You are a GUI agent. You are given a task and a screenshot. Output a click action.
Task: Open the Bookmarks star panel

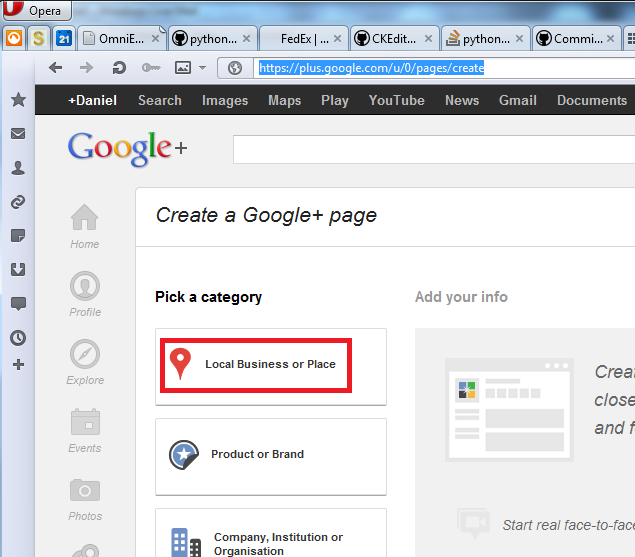[18, 100]
